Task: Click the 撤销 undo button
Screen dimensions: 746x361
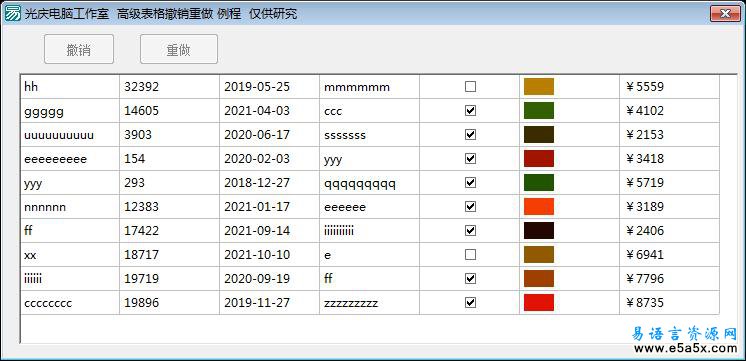Action: pyautogui.click(x=79, y=49)
